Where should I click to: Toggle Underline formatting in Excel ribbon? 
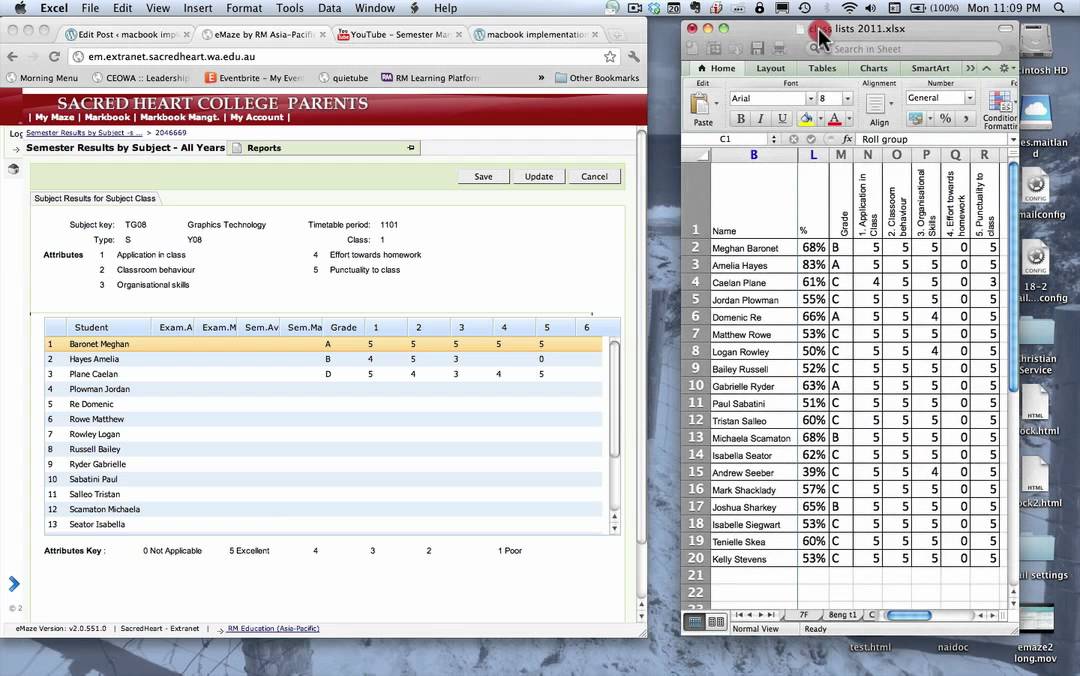click(782, 119)
